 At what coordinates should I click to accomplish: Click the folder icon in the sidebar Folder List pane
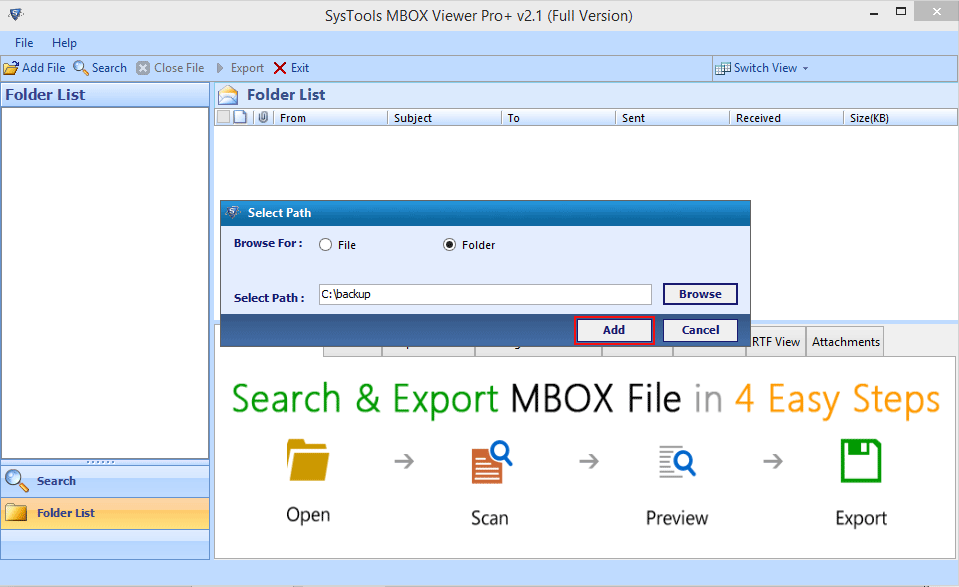click(x=16, y=512)
